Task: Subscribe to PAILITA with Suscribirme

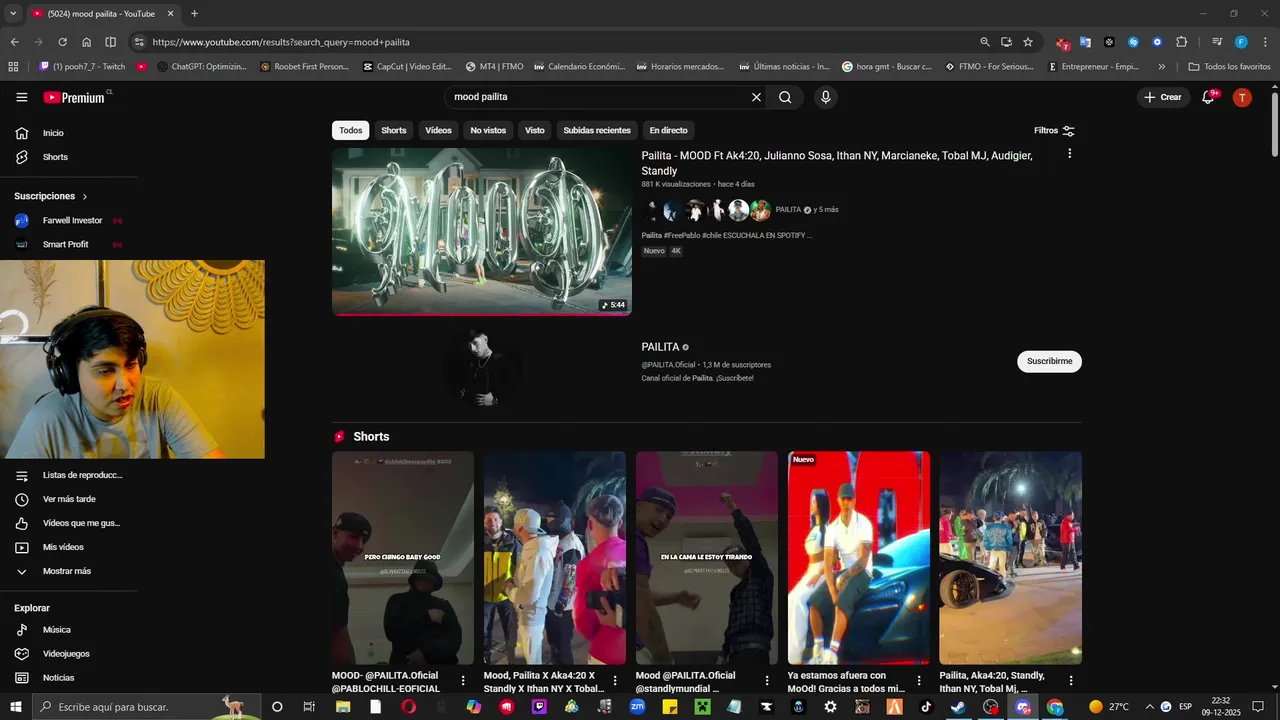Action: pyautogui.click(x=1049, y=361)
